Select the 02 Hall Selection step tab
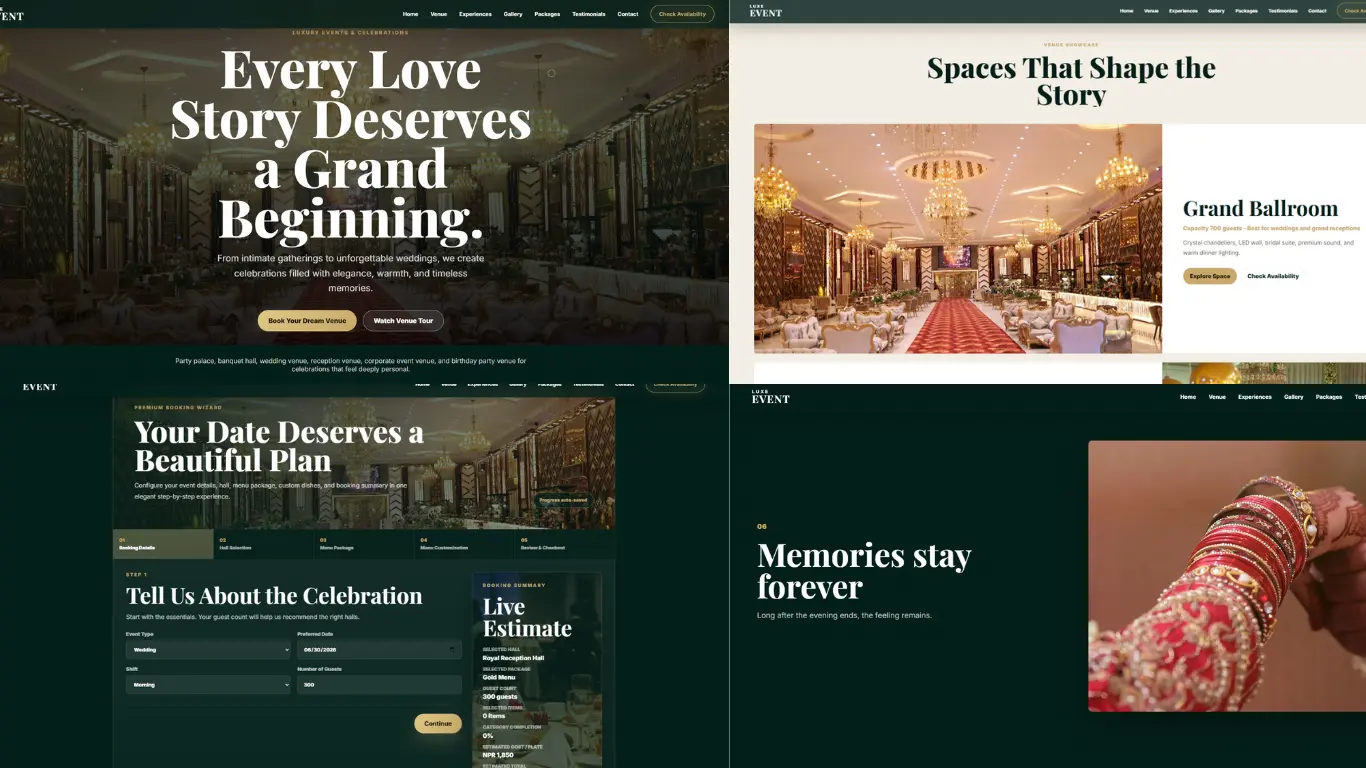Image resolution: width=1366 pixels, height=768 pixels. (264, 544)
